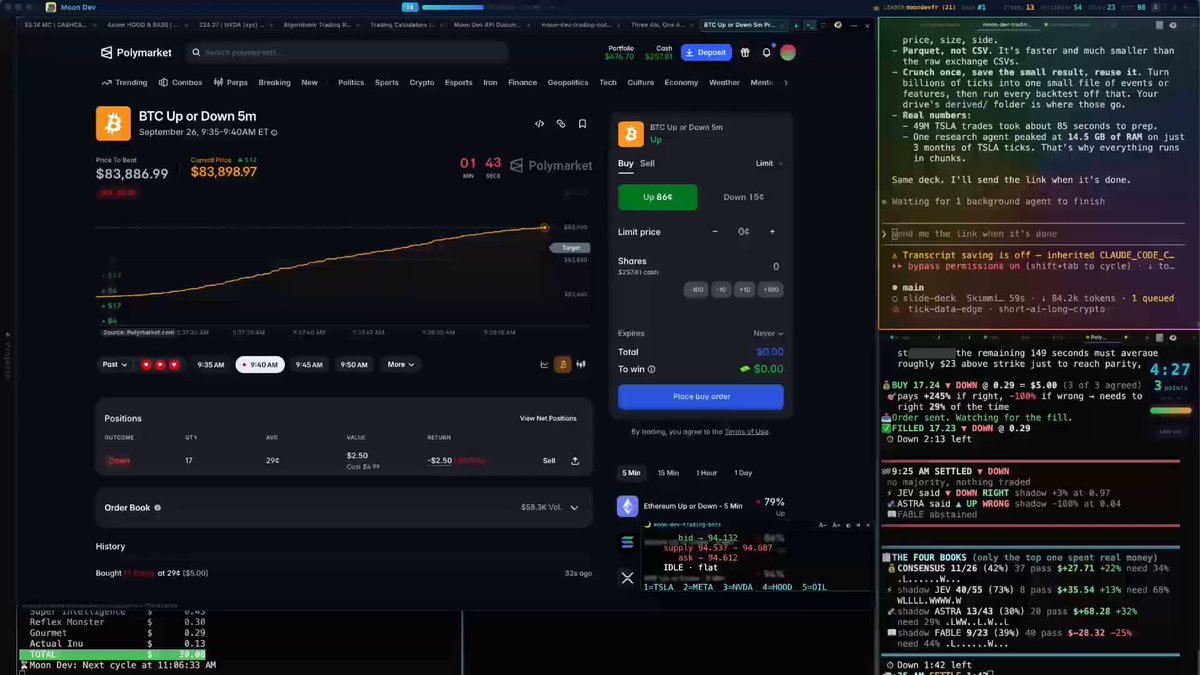Increase limit price with plus button
The width and height of the screenshot is (1200, 675).
point(772,232)
